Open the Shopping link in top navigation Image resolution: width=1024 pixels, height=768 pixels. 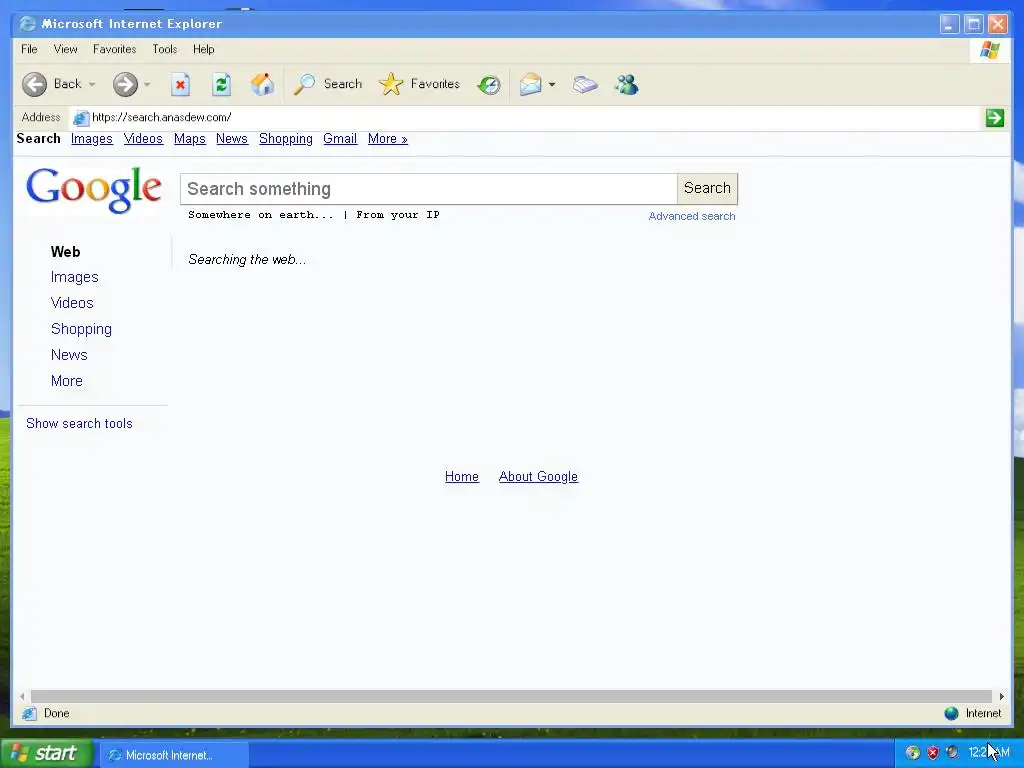pos(285,139)
